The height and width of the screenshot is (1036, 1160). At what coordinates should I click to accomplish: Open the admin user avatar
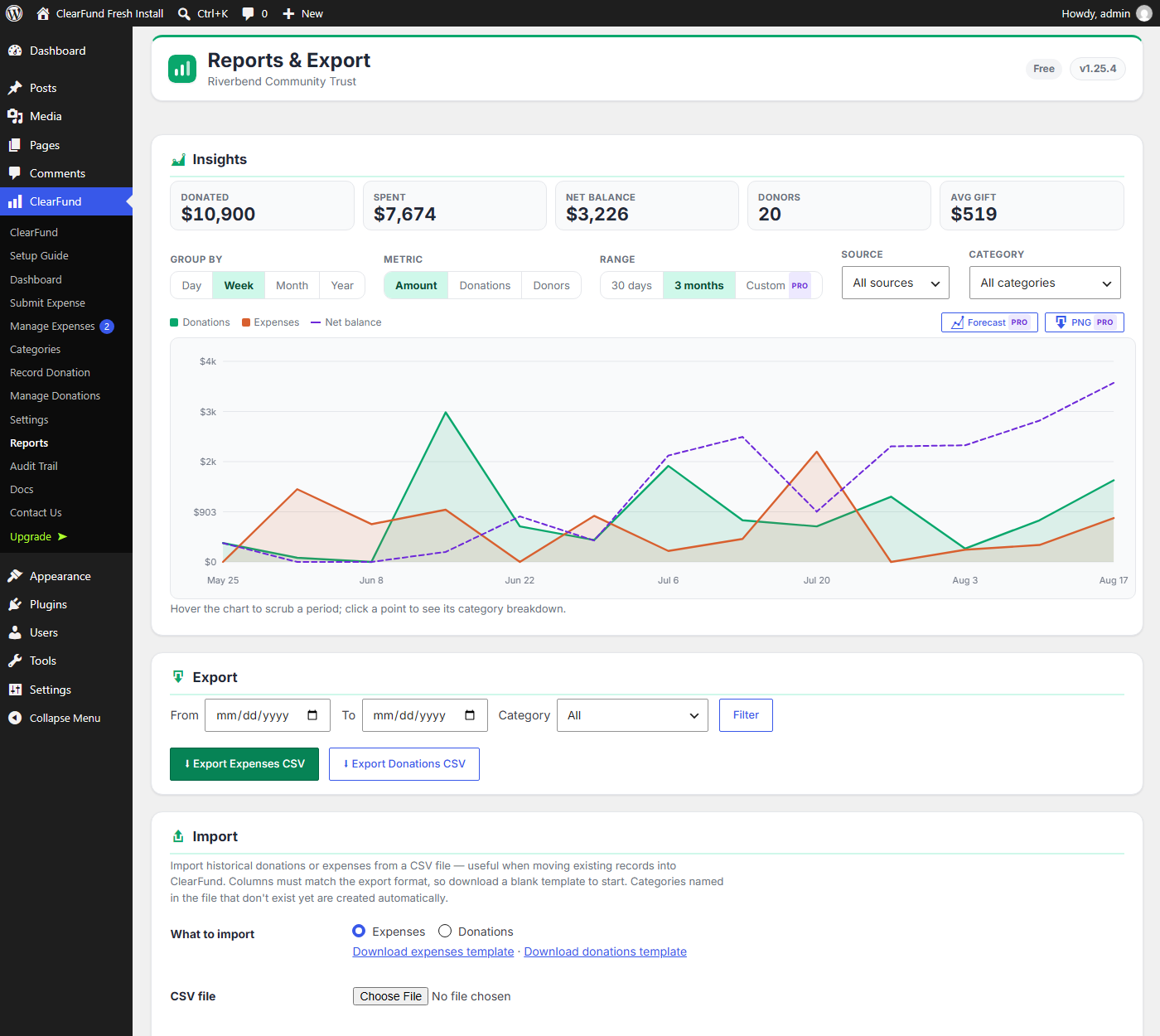coord(1143,13)
